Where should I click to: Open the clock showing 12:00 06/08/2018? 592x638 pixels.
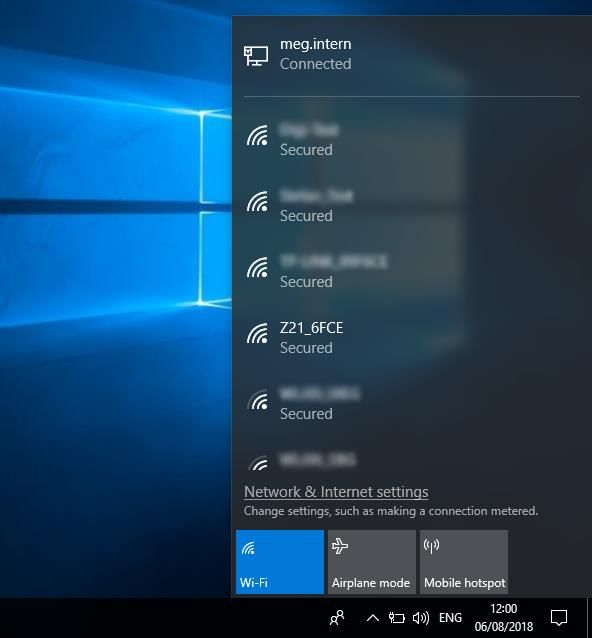(504, 618)
